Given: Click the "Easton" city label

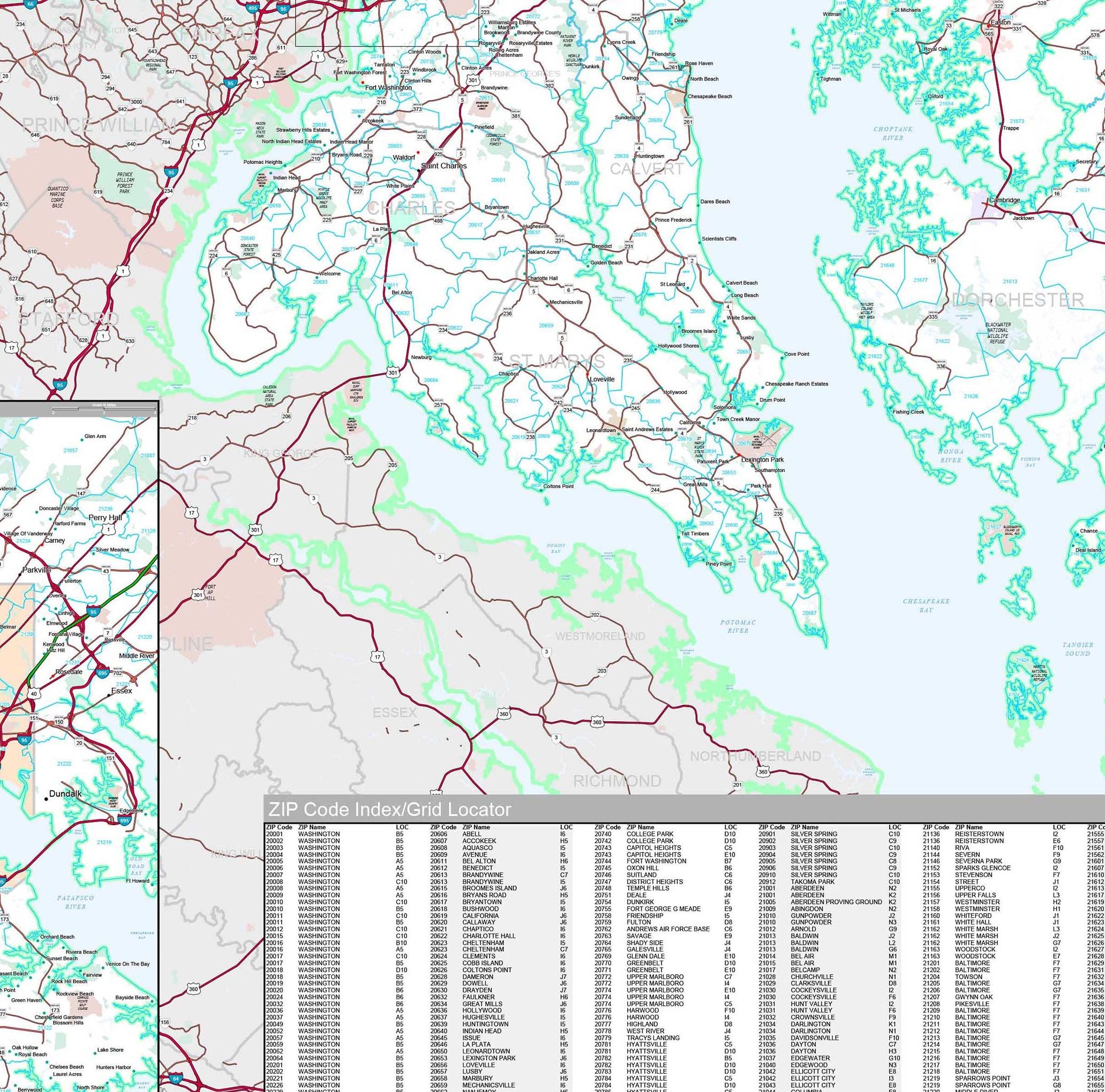Looking at the screenshot, I should pyautogui.click(x=1001, y=23).
